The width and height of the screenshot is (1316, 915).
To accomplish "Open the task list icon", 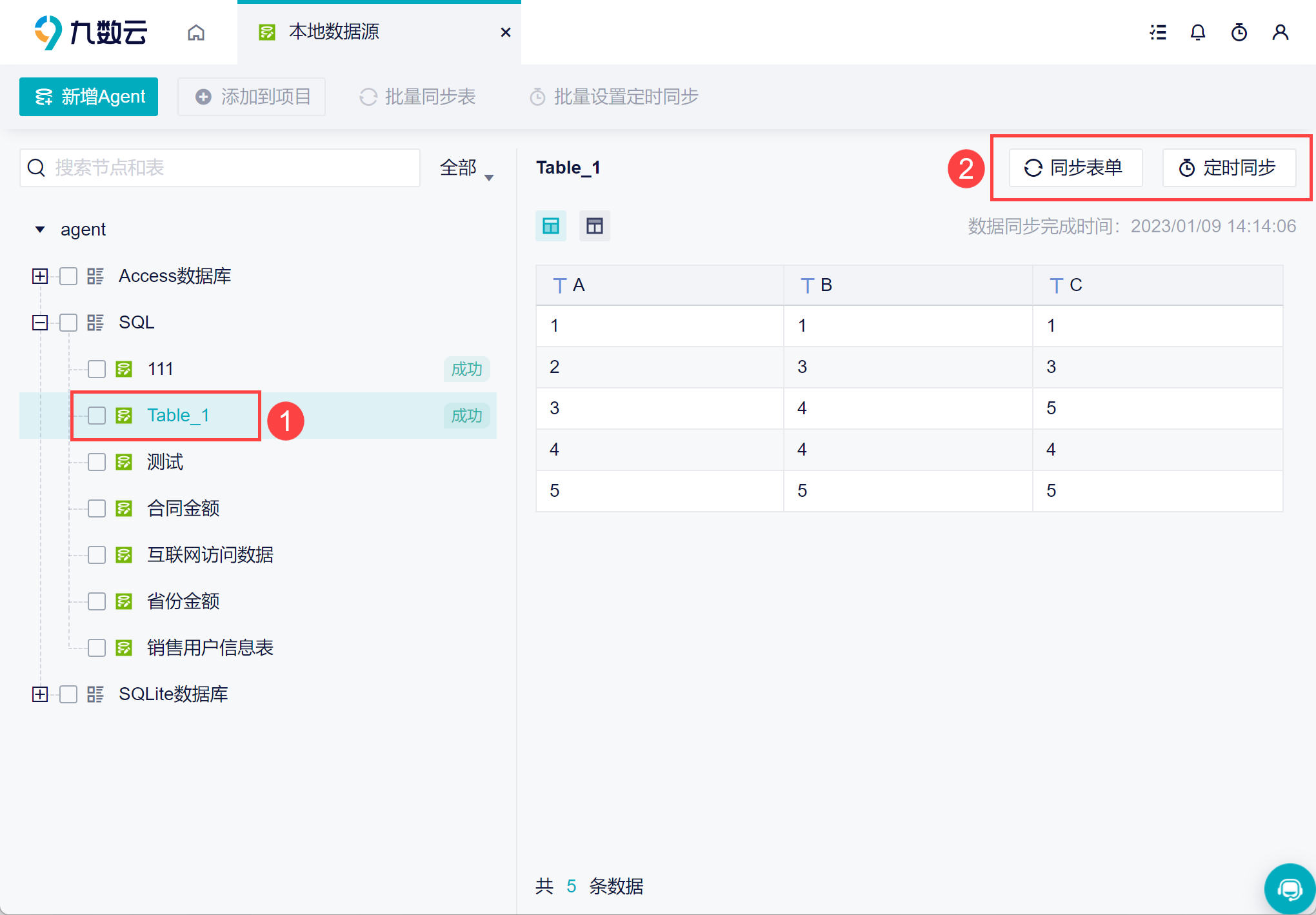I will (x=1158, y=32).
